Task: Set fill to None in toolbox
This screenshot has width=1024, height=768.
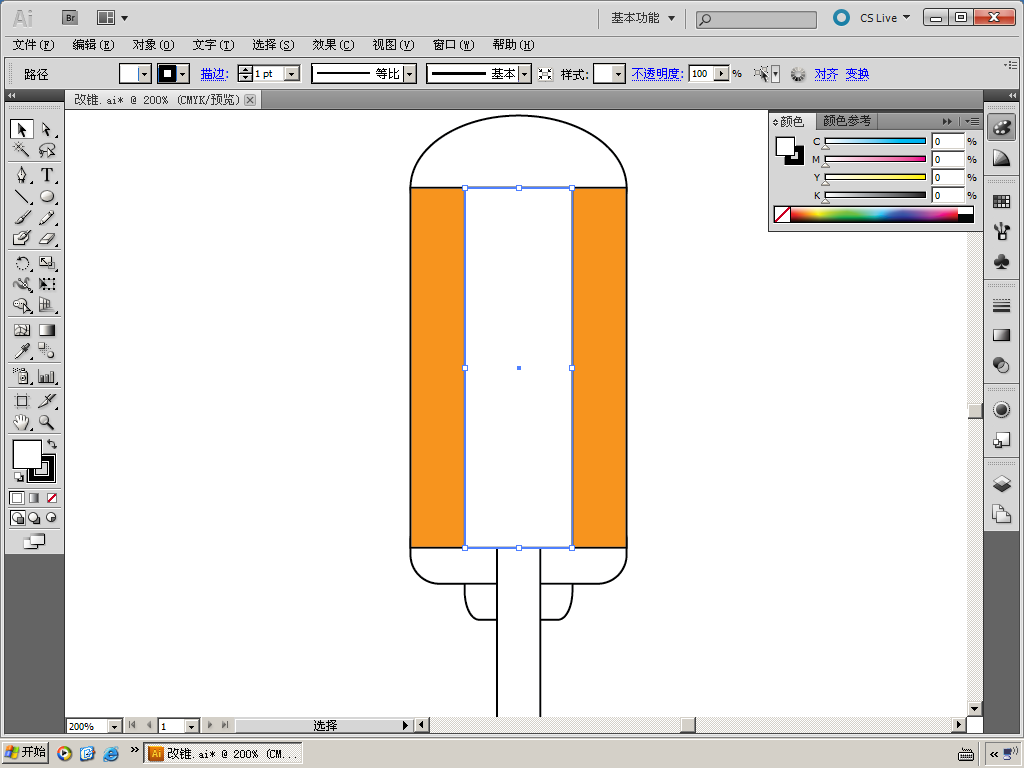Action: [52, 498]
